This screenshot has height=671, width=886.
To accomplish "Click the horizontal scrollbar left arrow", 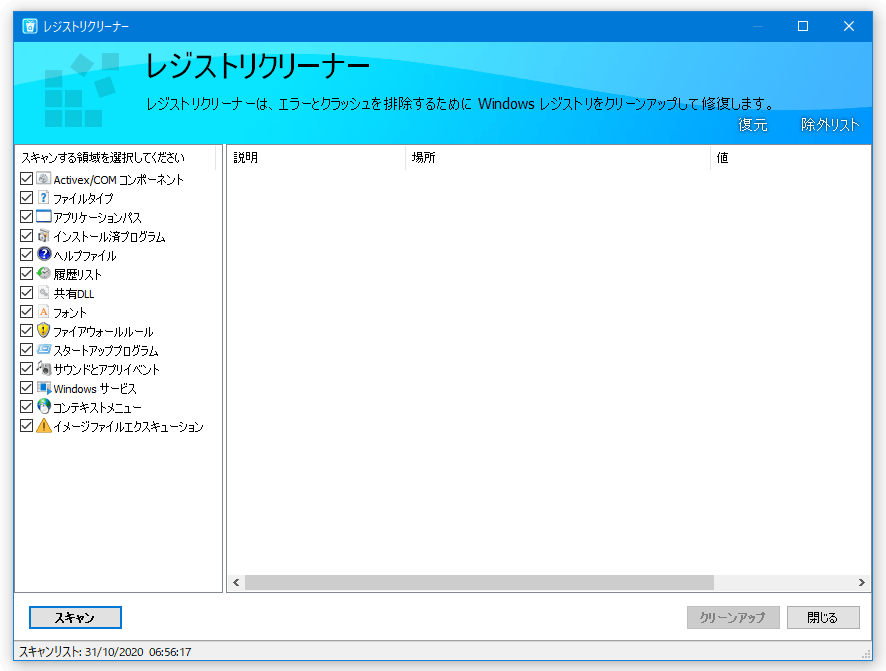I will point(236,582).
